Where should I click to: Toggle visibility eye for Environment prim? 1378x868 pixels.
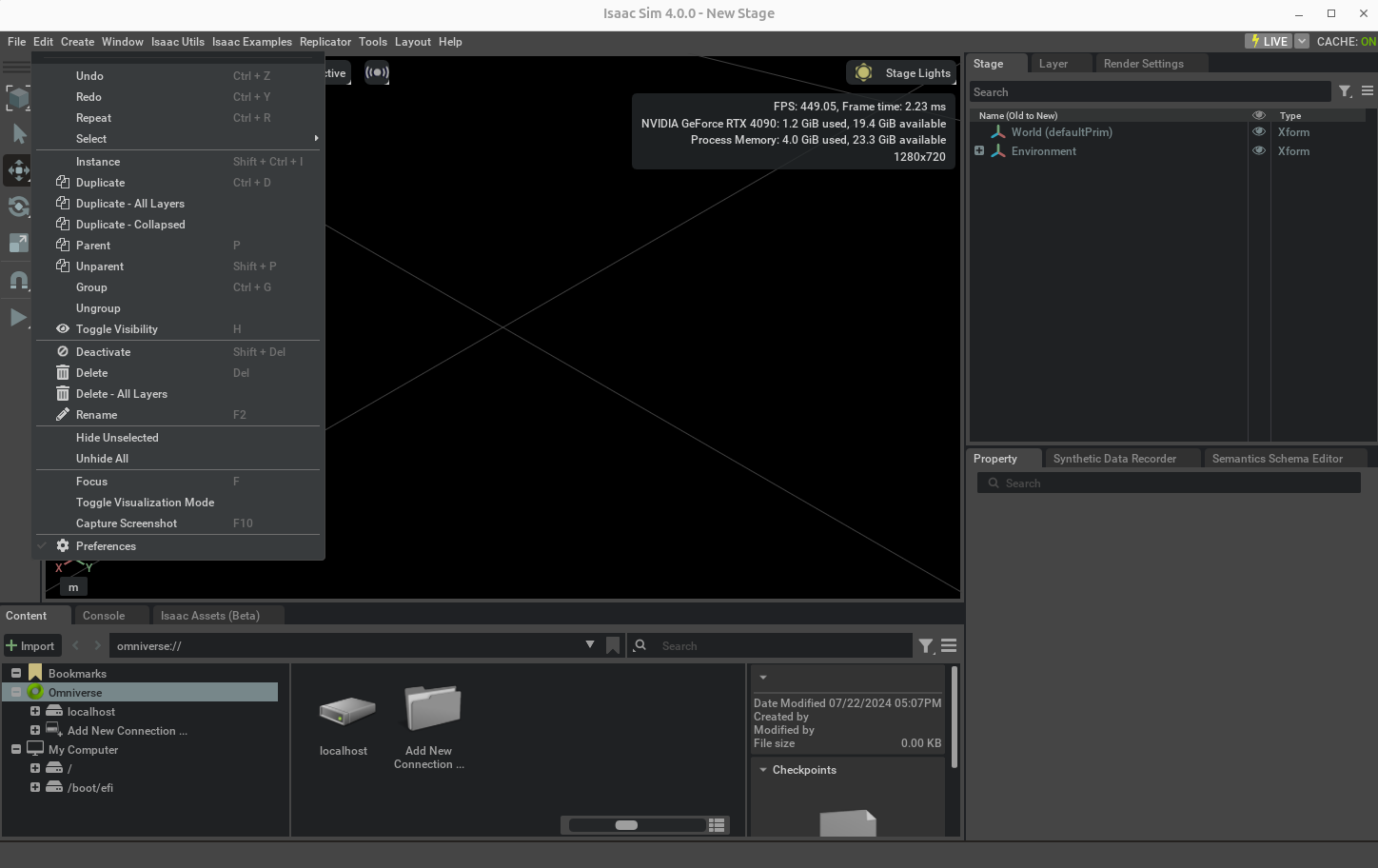[1259, 151]
